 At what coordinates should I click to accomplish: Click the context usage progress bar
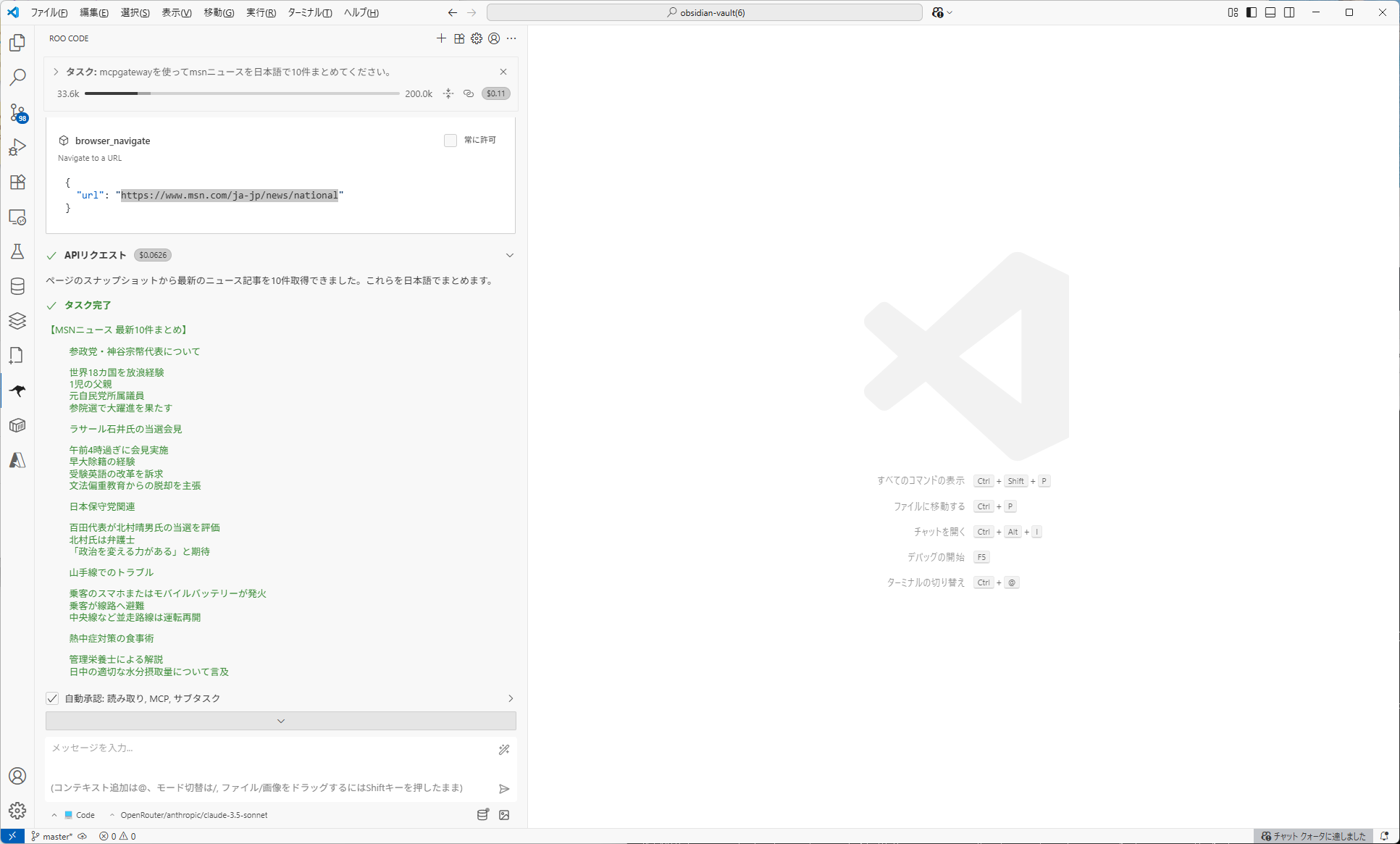242,93
